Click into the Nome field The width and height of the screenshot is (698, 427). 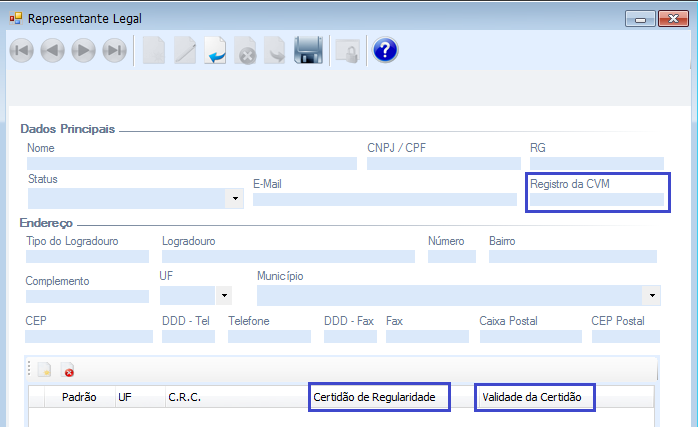click(x=192, y=163)
